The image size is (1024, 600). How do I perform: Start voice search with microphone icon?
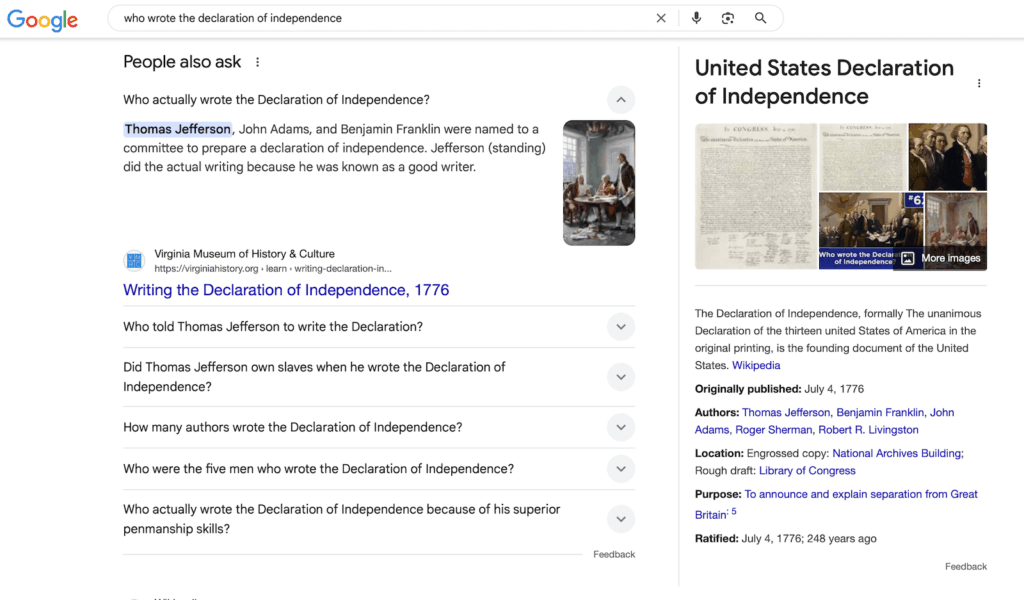[x=696, y=18]
